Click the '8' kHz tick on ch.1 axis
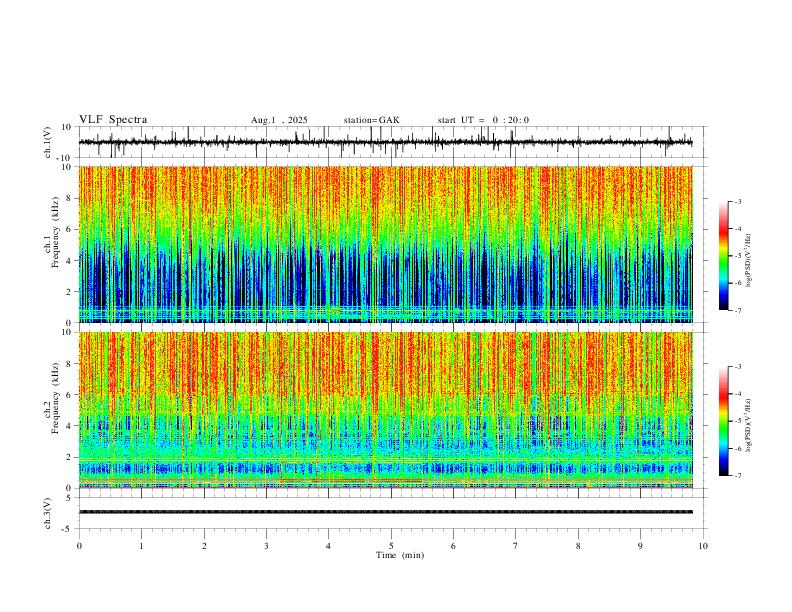The image size is (792, 612). tap(71, 198)
